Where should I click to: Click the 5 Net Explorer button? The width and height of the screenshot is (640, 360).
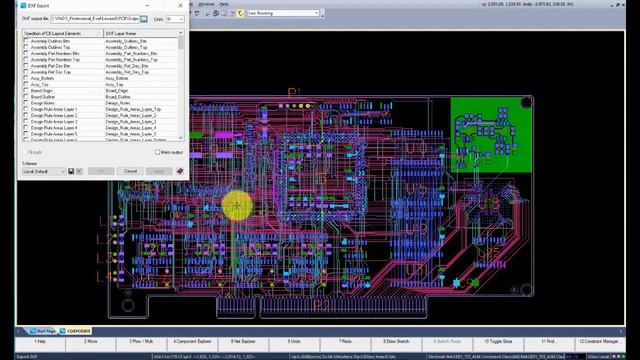point(243,344)
